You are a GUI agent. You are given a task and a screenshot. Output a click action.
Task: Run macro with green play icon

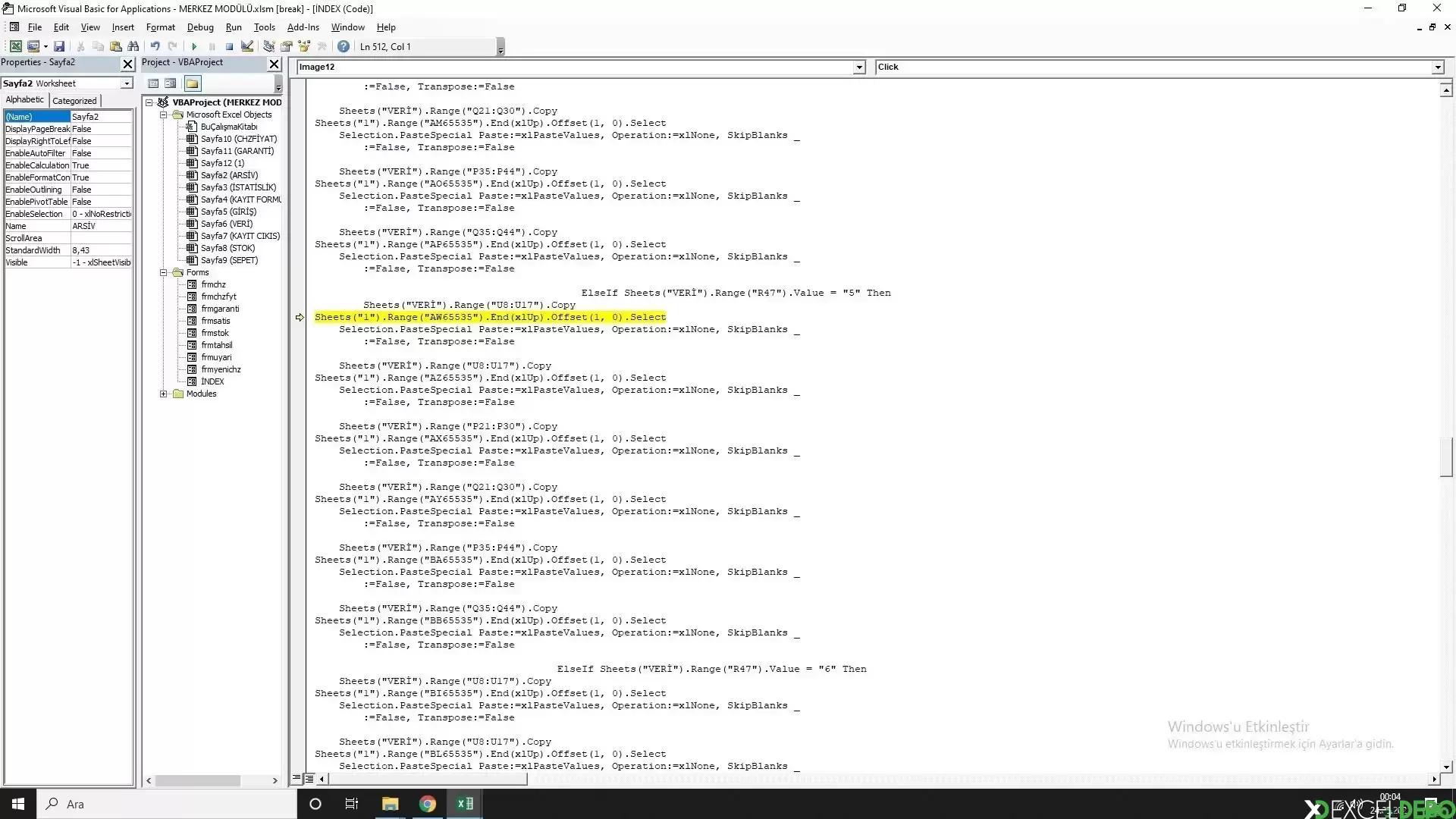coord(194,46)
